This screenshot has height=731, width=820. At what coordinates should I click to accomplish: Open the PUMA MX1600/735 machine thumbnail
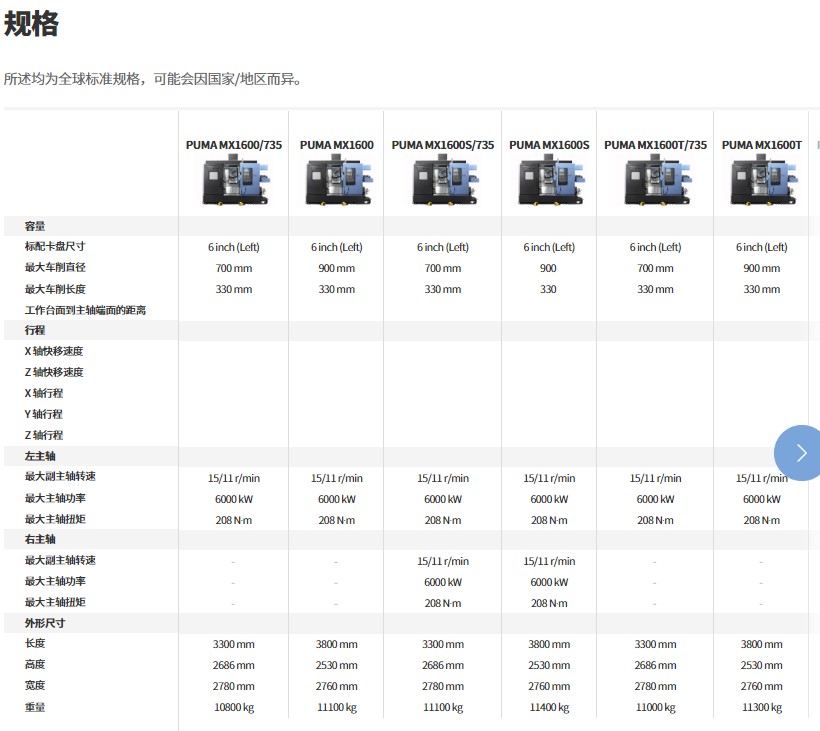pyautogui.click(x=235, y=182)
